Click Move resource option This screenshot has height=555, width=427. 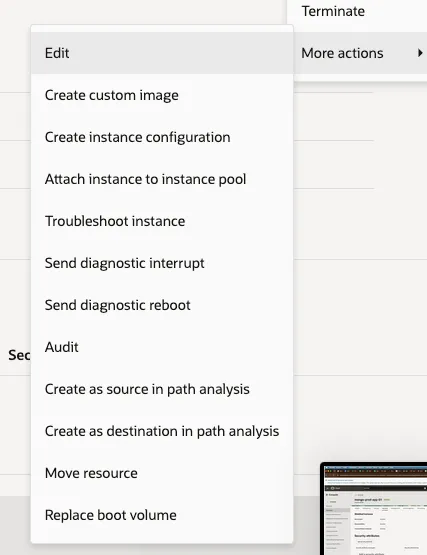[162, 473]
